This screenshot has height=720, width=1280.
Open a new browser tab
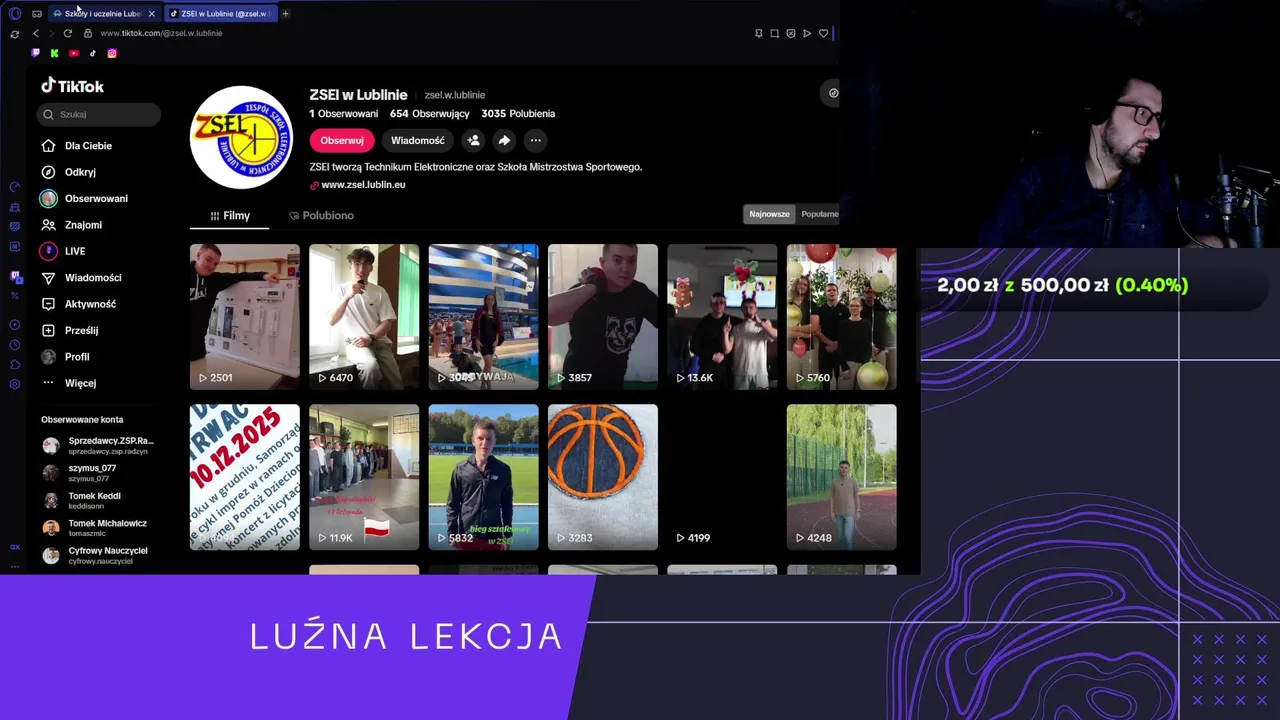pyautogui.click(x=285, y=14)
